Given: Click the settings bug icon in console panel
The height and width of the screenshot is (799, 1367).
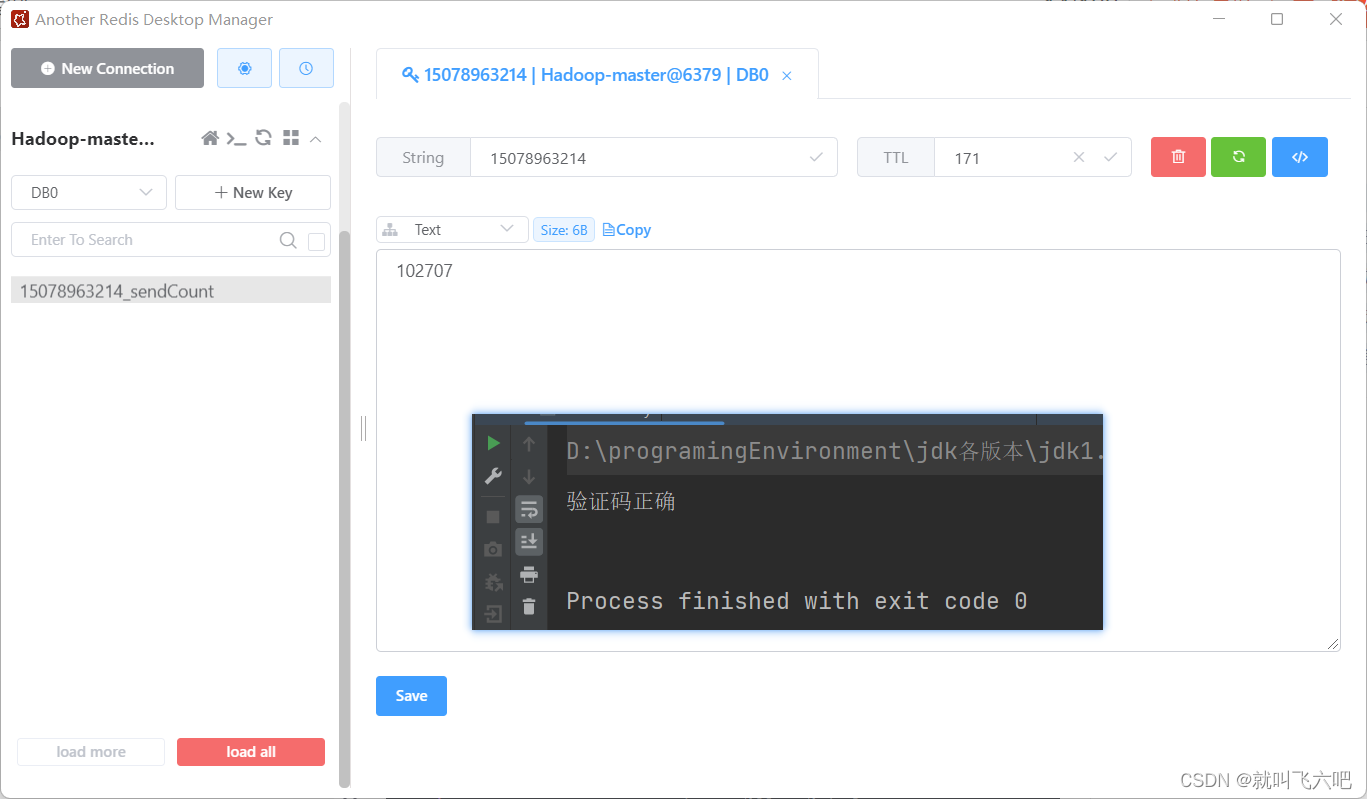Looking at the screenshot, I should tap(493, 582).
